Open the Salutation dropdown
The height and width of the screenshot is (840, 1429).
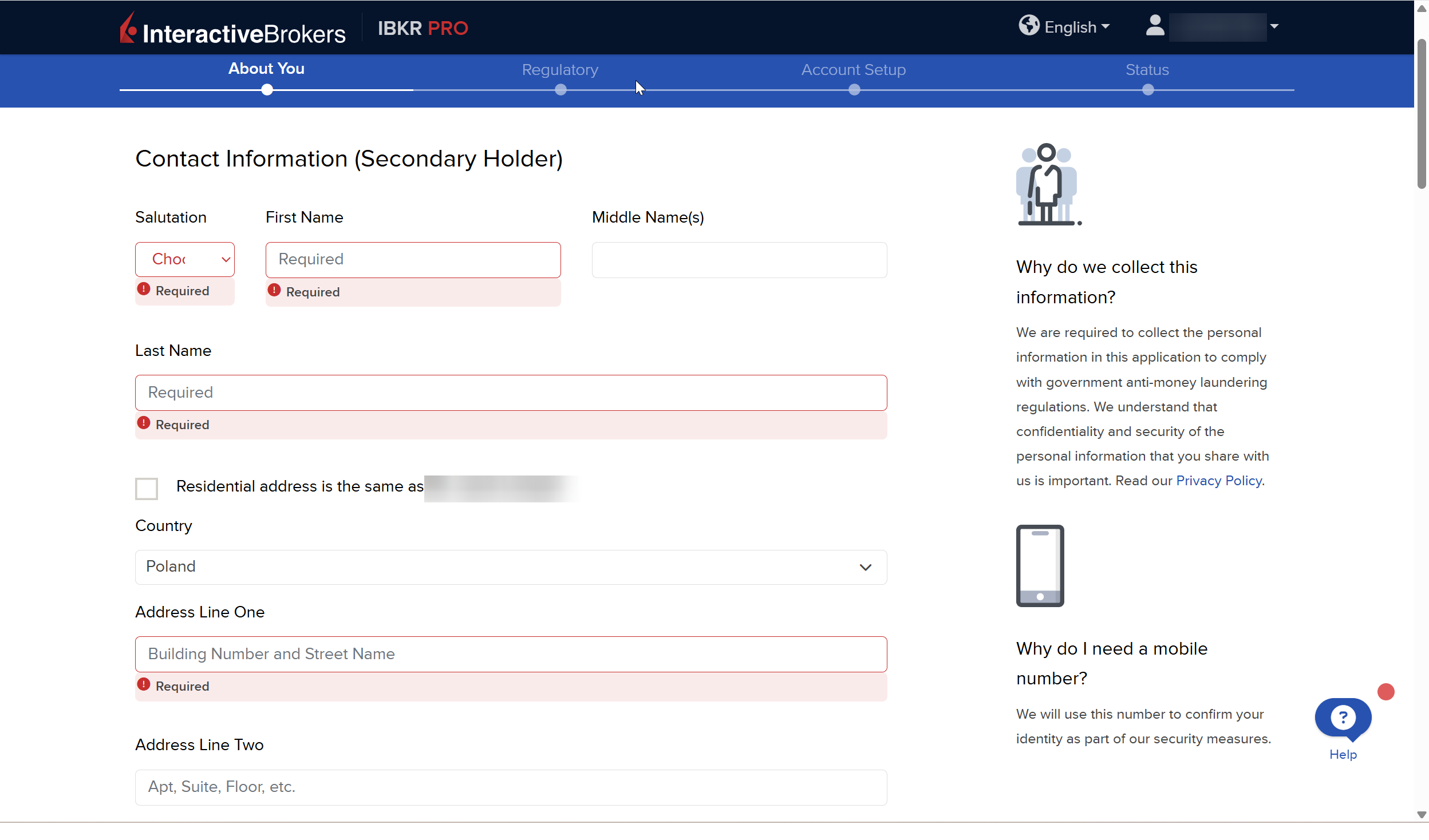(x=184, y=259)
